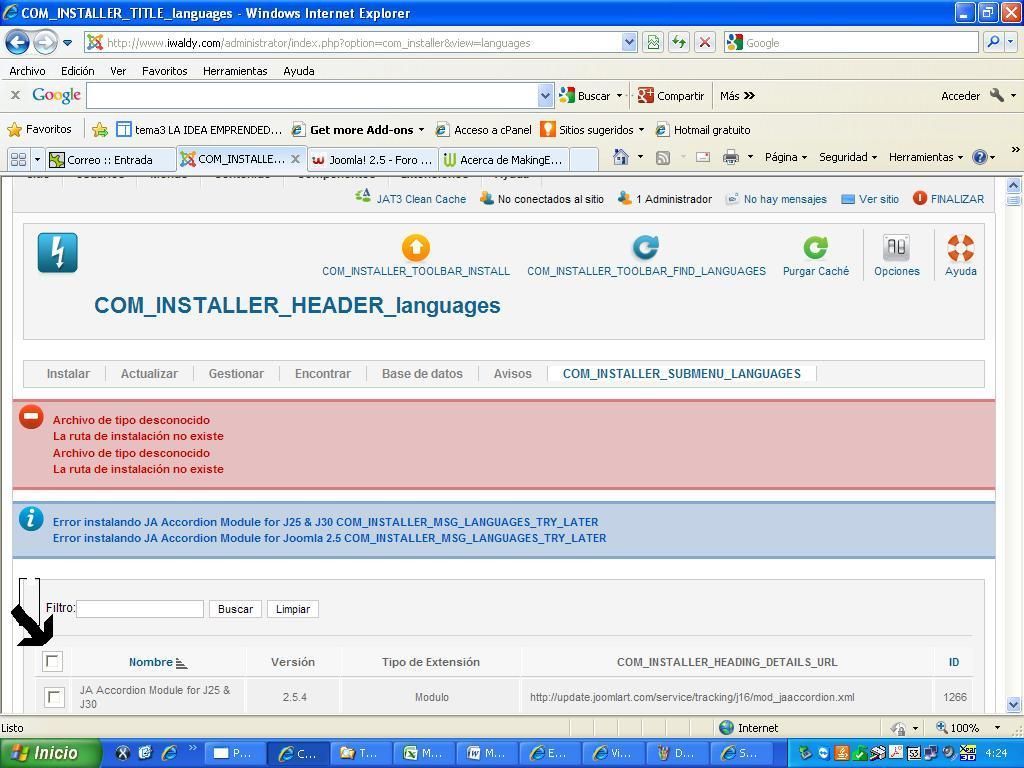Click the JAT3 Clean Cache link
This screenshot has height=768, width=1024.
(x=411, y=199)
